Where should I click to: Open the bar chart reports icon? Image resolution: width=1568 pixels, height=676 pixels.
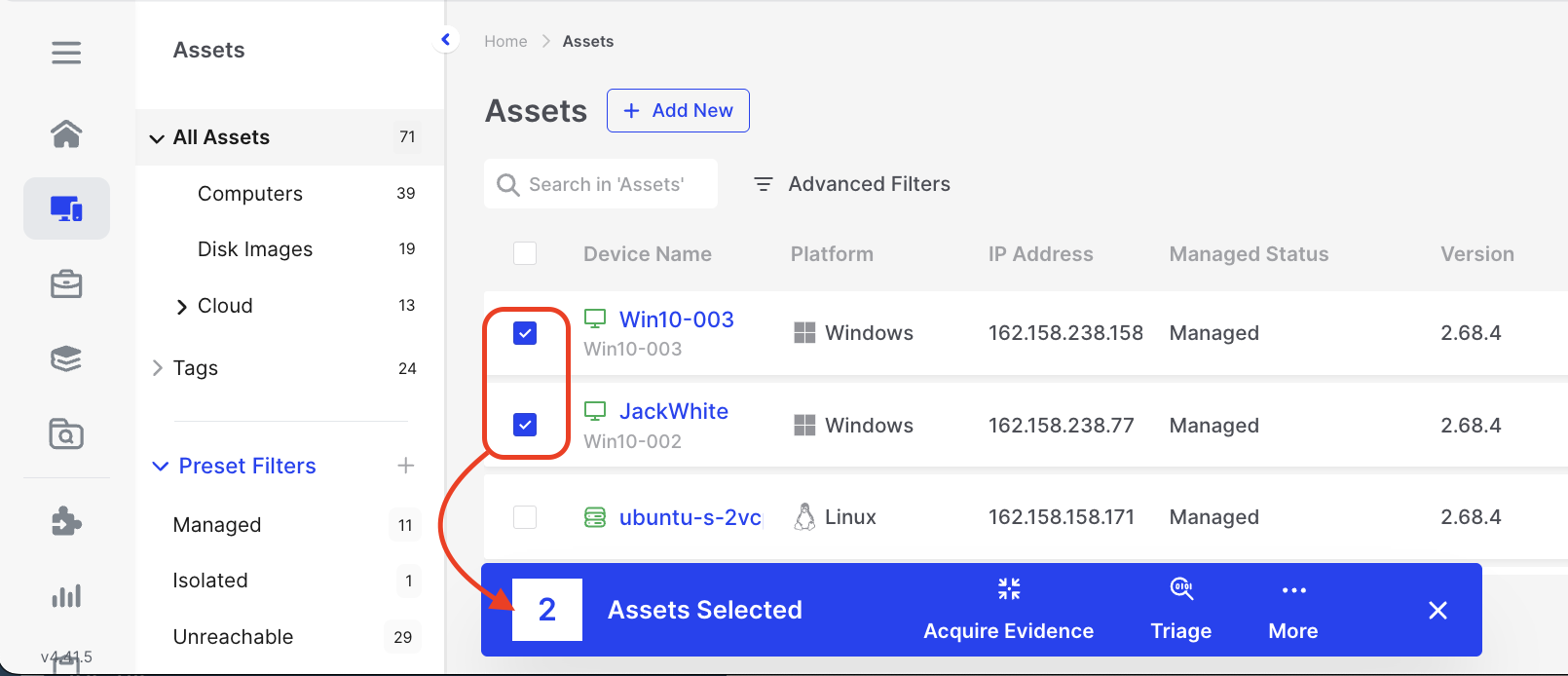point(66,595)
